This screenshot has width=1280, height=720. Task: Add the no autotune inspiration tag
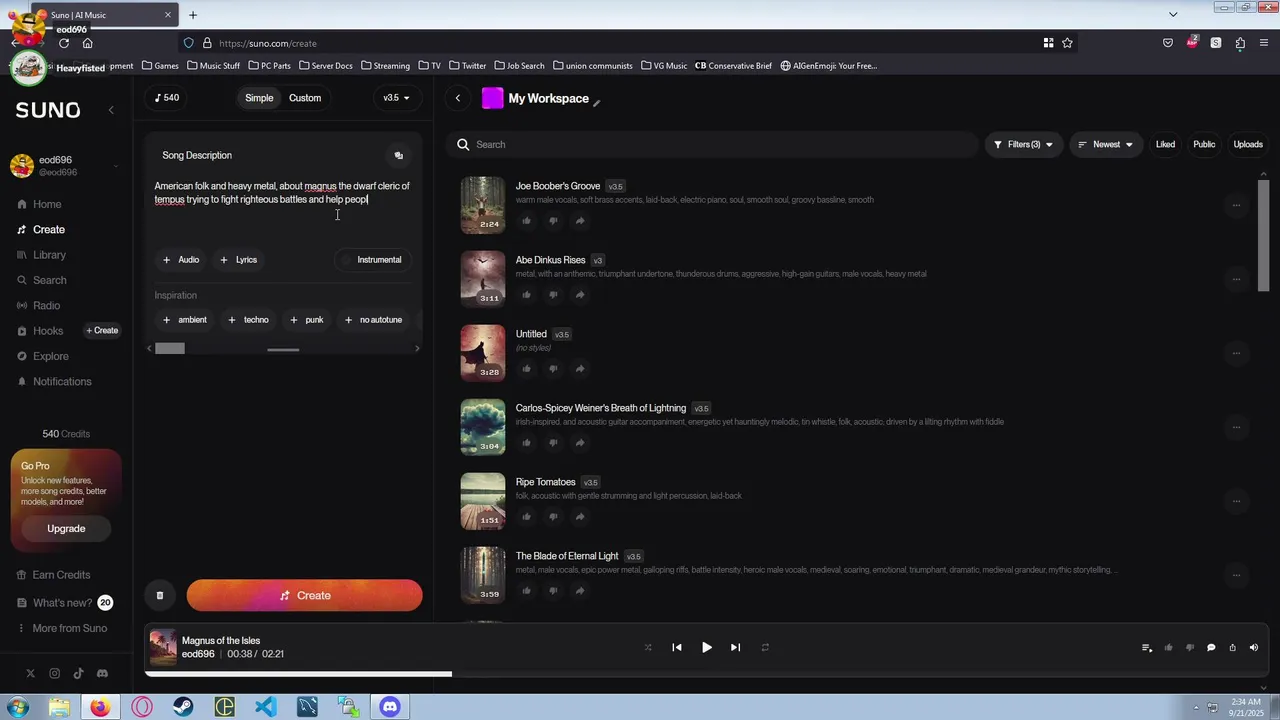coord(373,320)
